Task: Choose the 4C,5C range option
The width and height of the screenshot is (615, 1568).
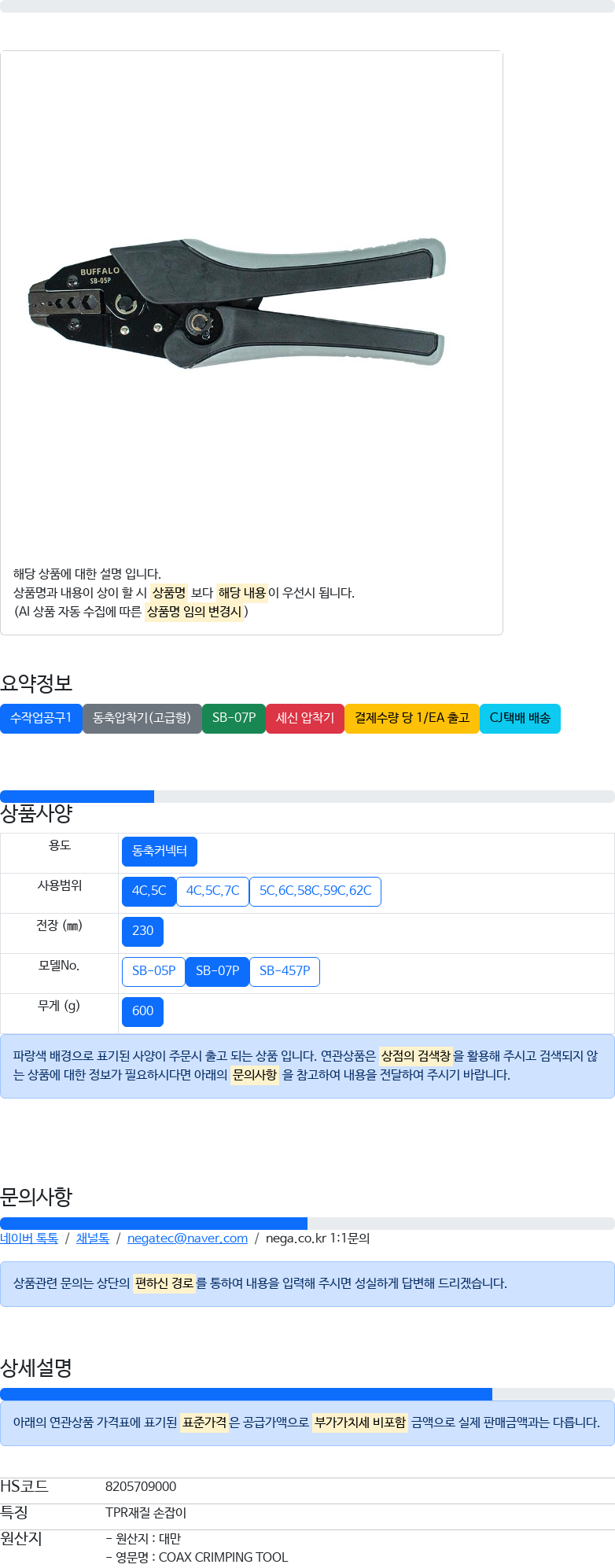Action: (x=149, y=892)
